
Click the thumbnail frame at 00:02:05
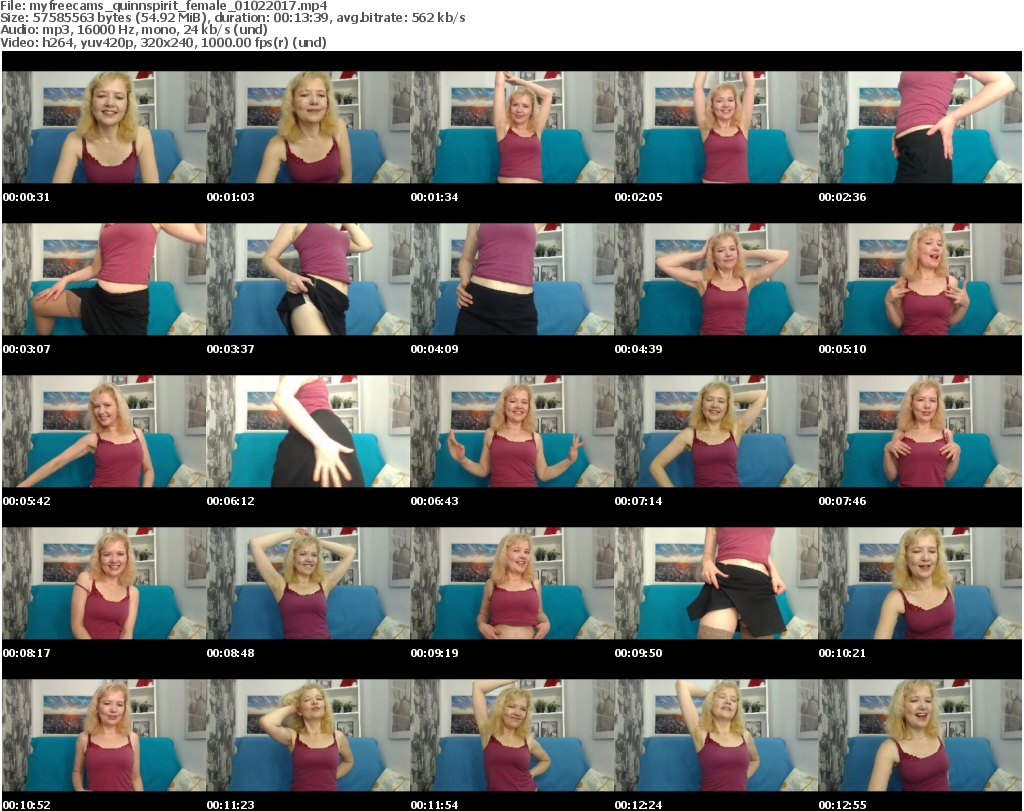pos(716,127)
